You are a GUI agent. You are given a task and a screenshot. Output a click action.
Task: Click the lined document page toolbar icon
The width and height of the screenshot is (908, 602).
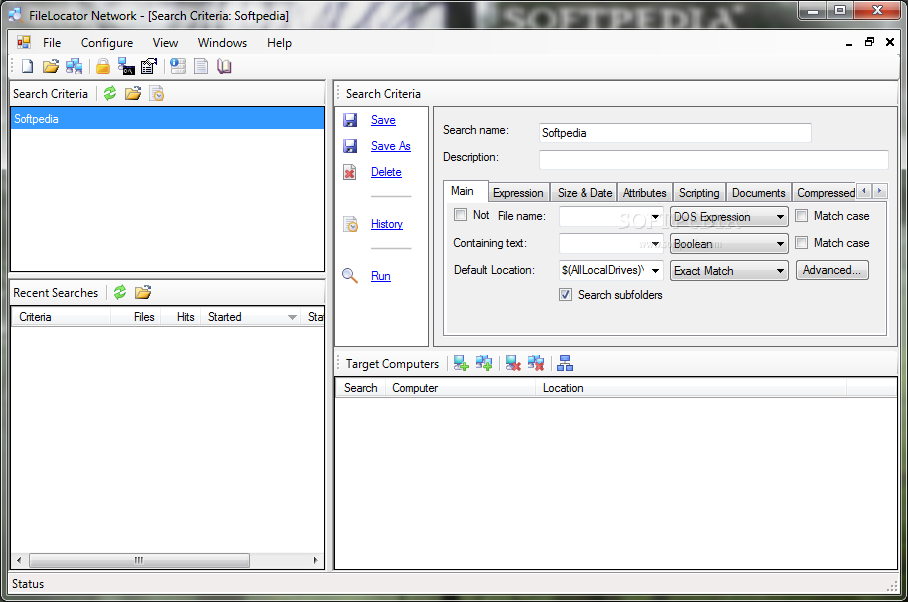click(x=200, y=67)
